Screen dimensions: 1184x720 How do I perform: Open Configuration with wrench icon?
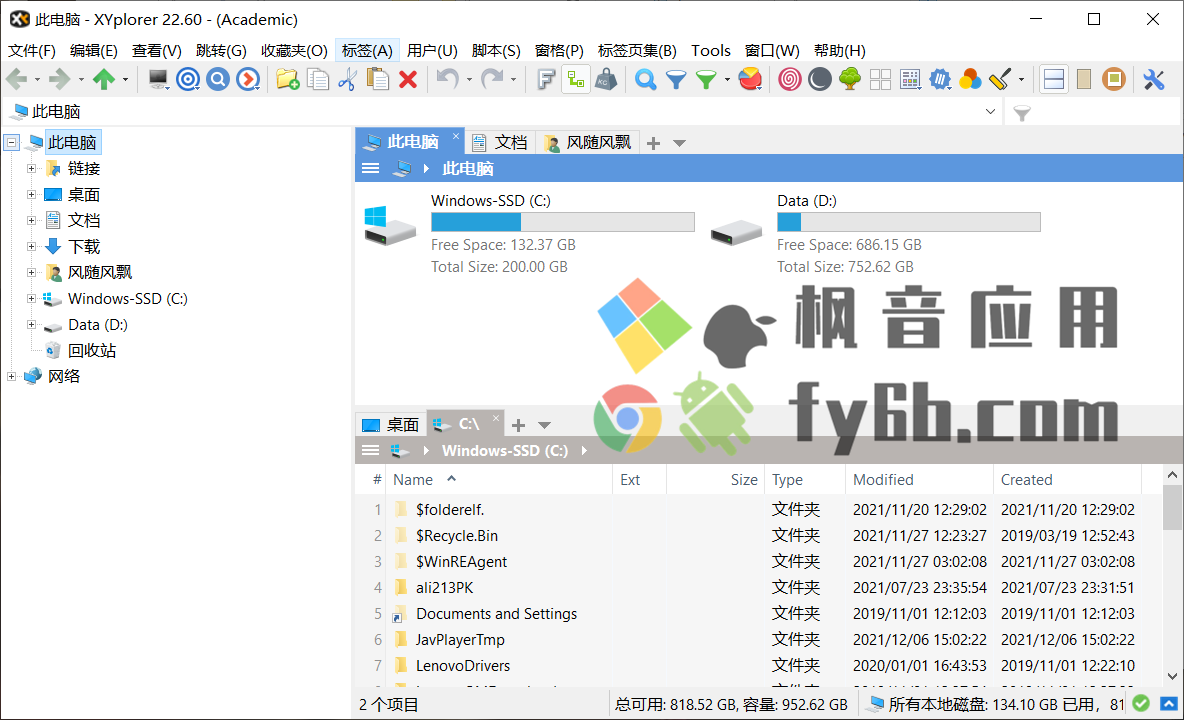1154,79
